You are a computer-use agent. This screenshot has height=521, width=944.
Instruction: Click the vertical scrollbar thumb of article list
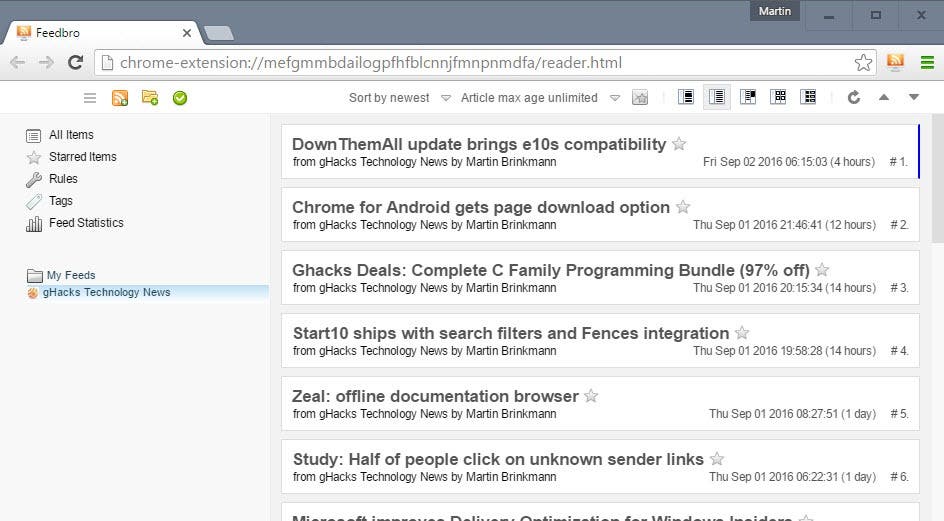(937, 178)
